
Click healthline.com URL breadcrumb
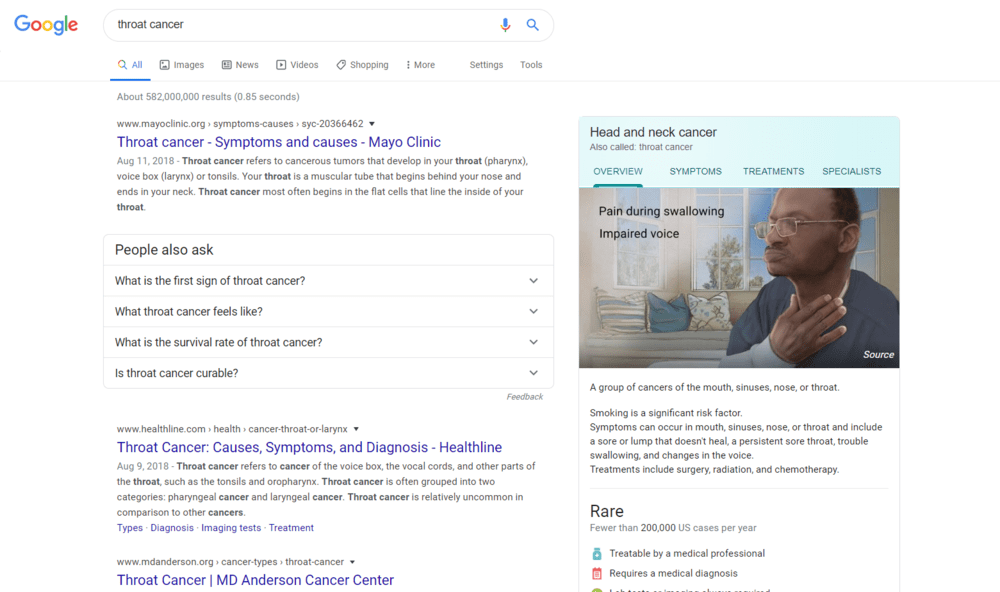(232, 429)
